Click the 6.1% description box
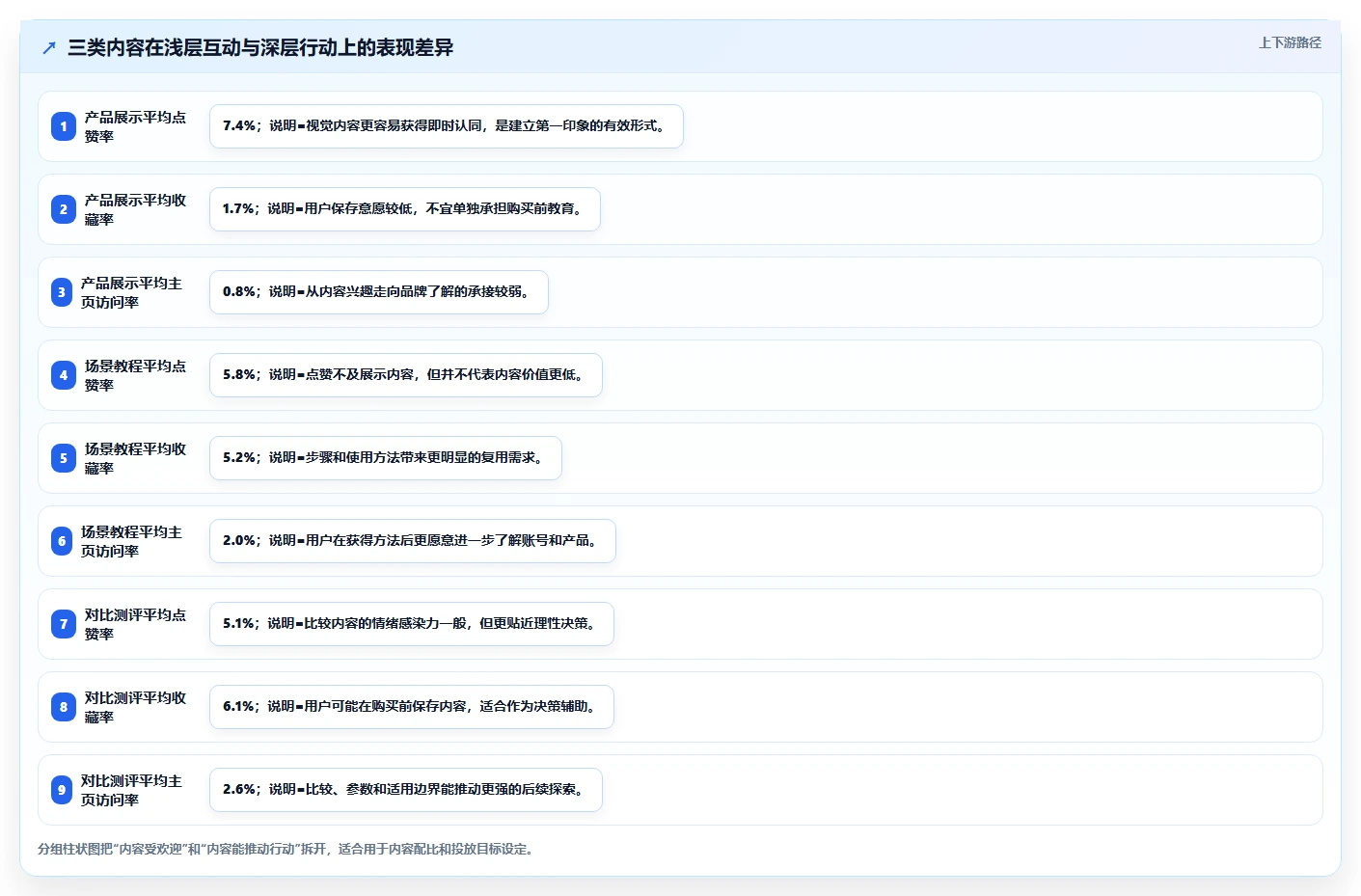The width and height of the screenshot is (1361, 896). (x=412, y=707)
